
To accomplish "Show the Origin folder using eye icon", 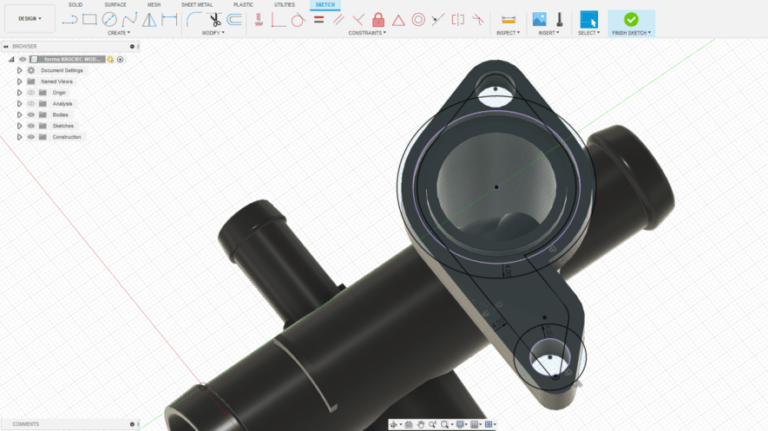I will (31, 93).
